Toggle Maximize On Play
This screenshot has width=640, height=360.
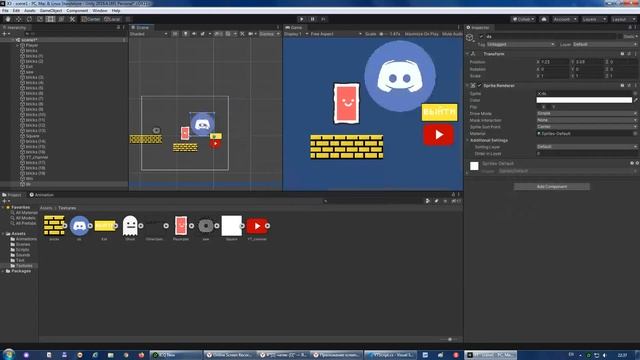(x=421, y=34)
